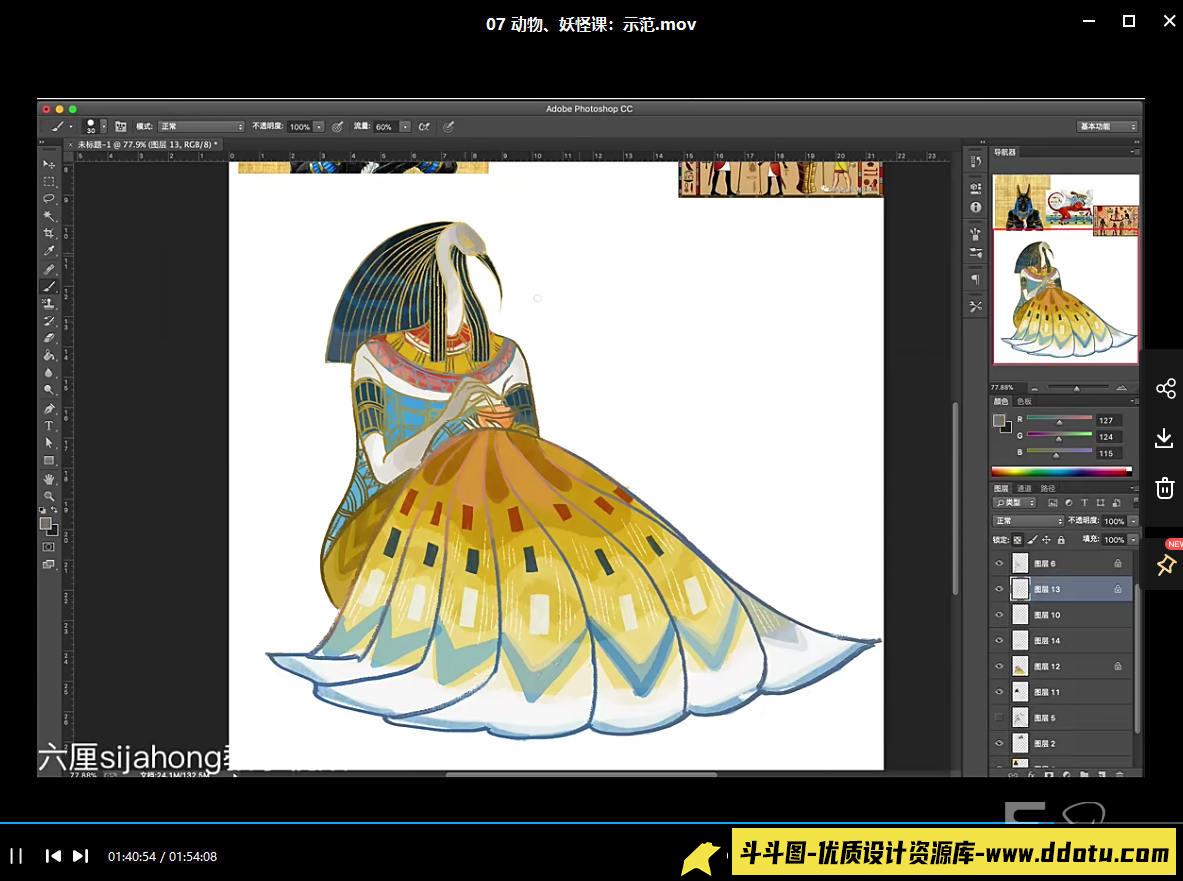
Task: Select the Lasso tool
Action: (x=49, y=199)
